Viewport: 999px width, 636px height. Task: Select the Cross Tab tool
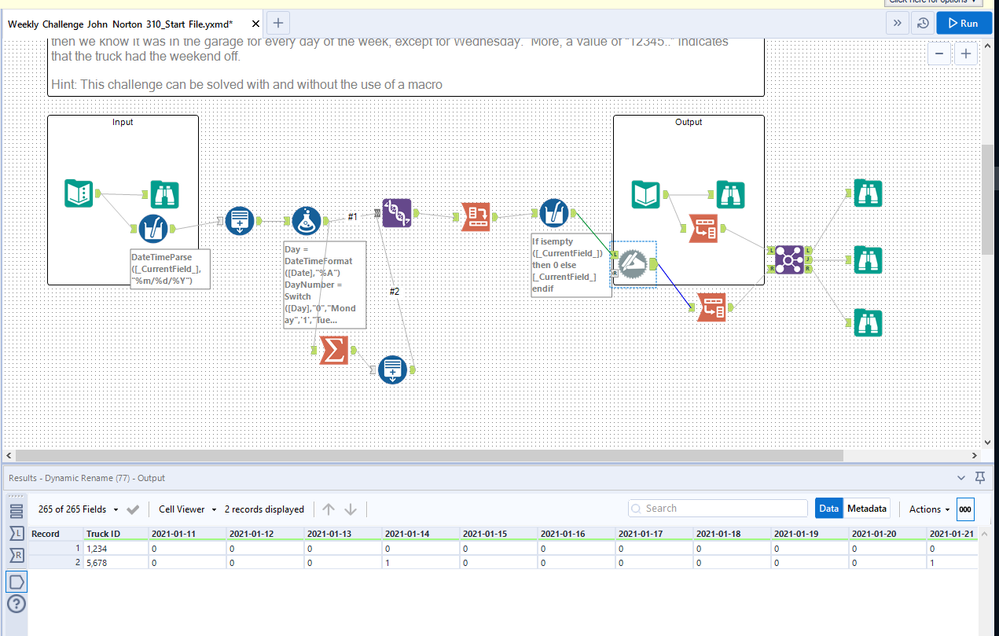tap(476, 217)
